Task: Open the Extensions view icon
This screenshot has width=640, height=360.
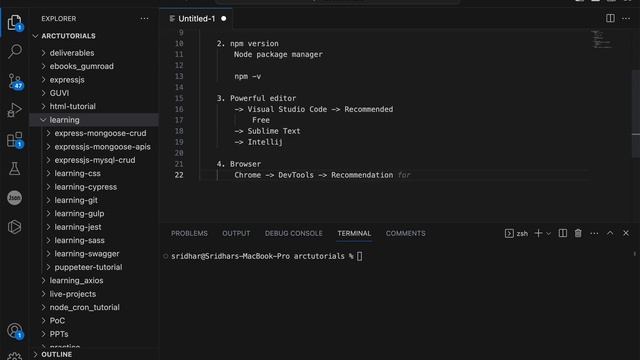Action: 15,140
